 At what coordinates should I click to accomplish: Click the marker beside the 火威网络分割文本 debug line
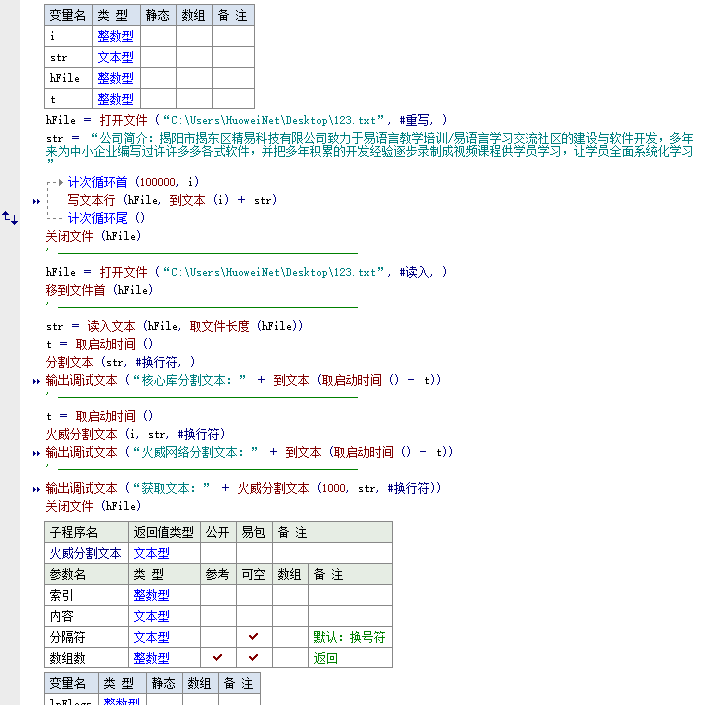coord(36,453)
